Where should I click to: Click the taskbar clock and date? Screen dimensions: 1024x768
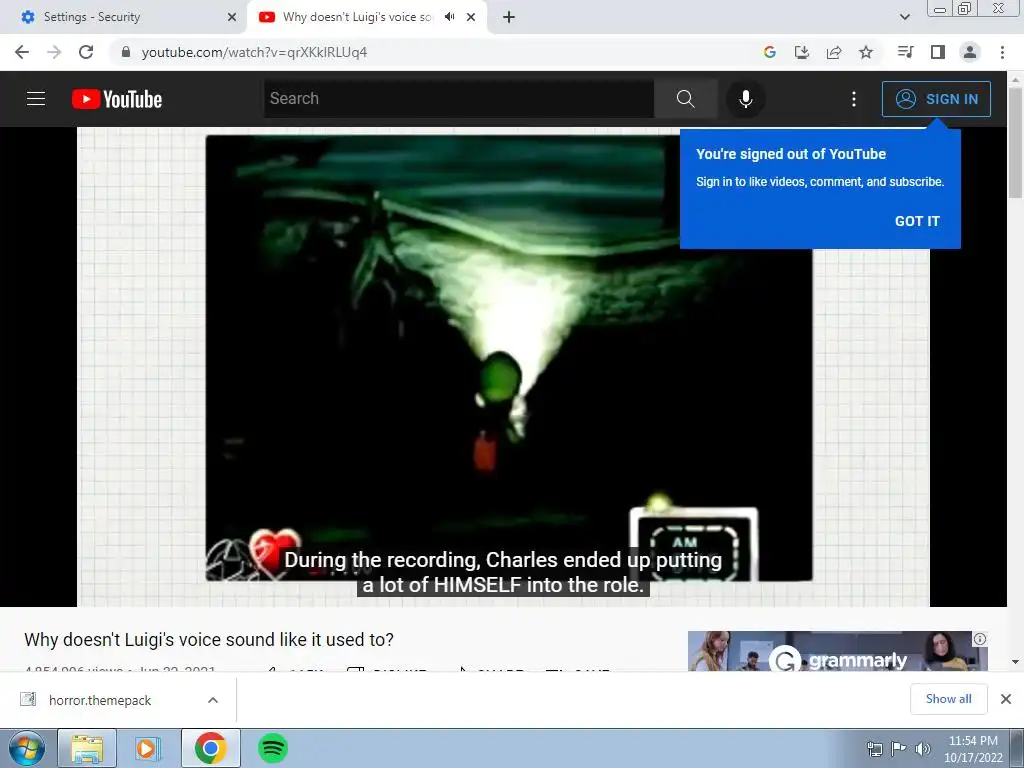(x=973, y=749)
